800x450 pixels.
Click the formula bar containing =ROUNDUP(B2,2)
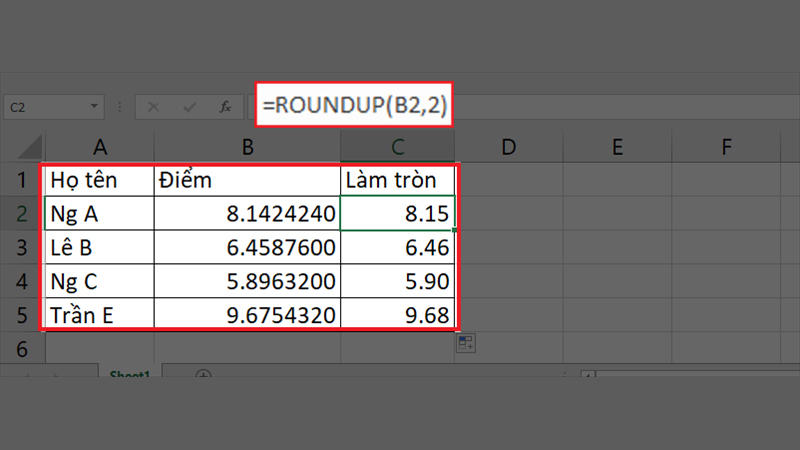[354, 105]
